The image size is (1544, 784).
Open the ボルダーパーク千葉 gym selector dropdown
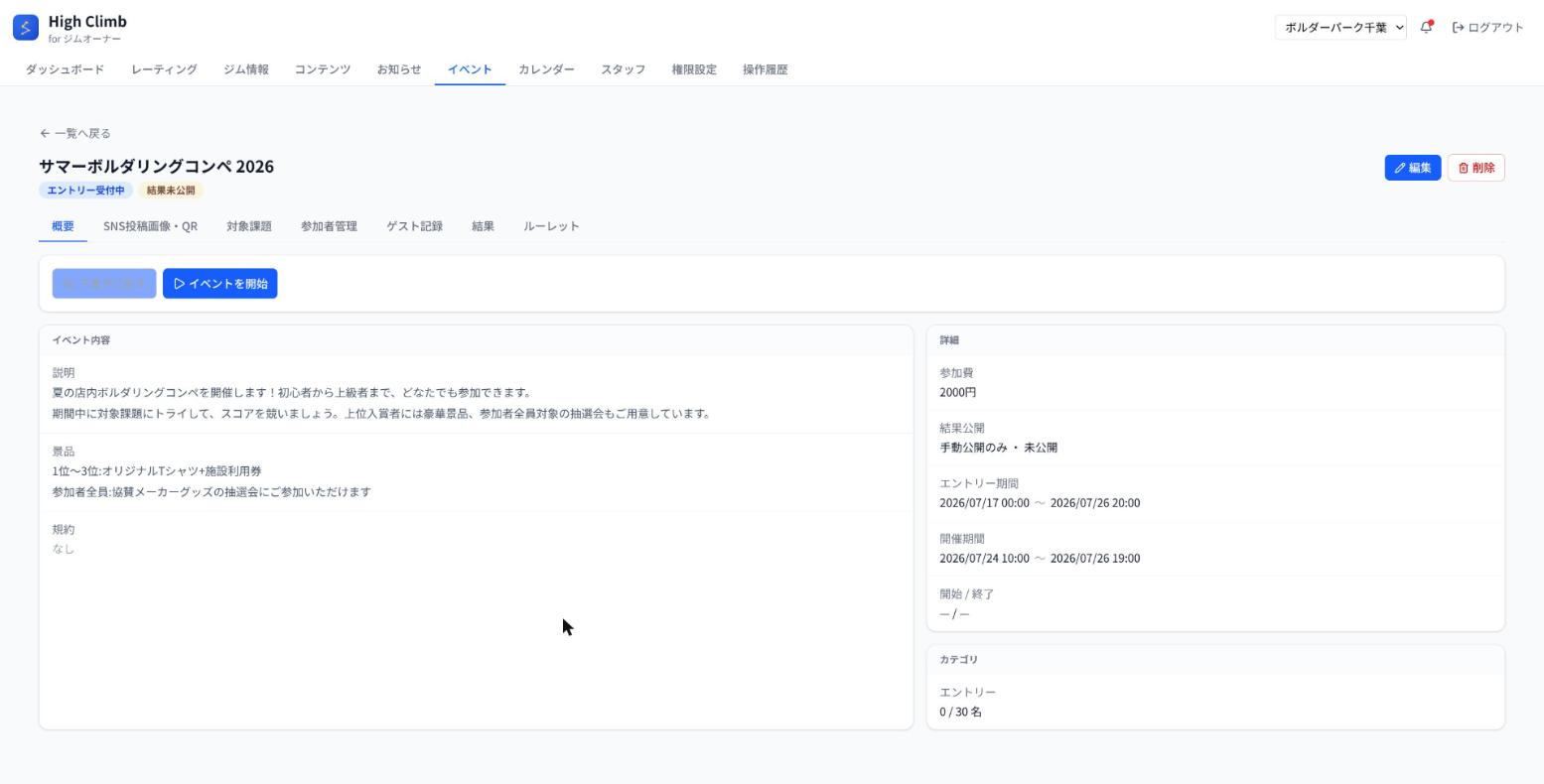[1340, 27]
